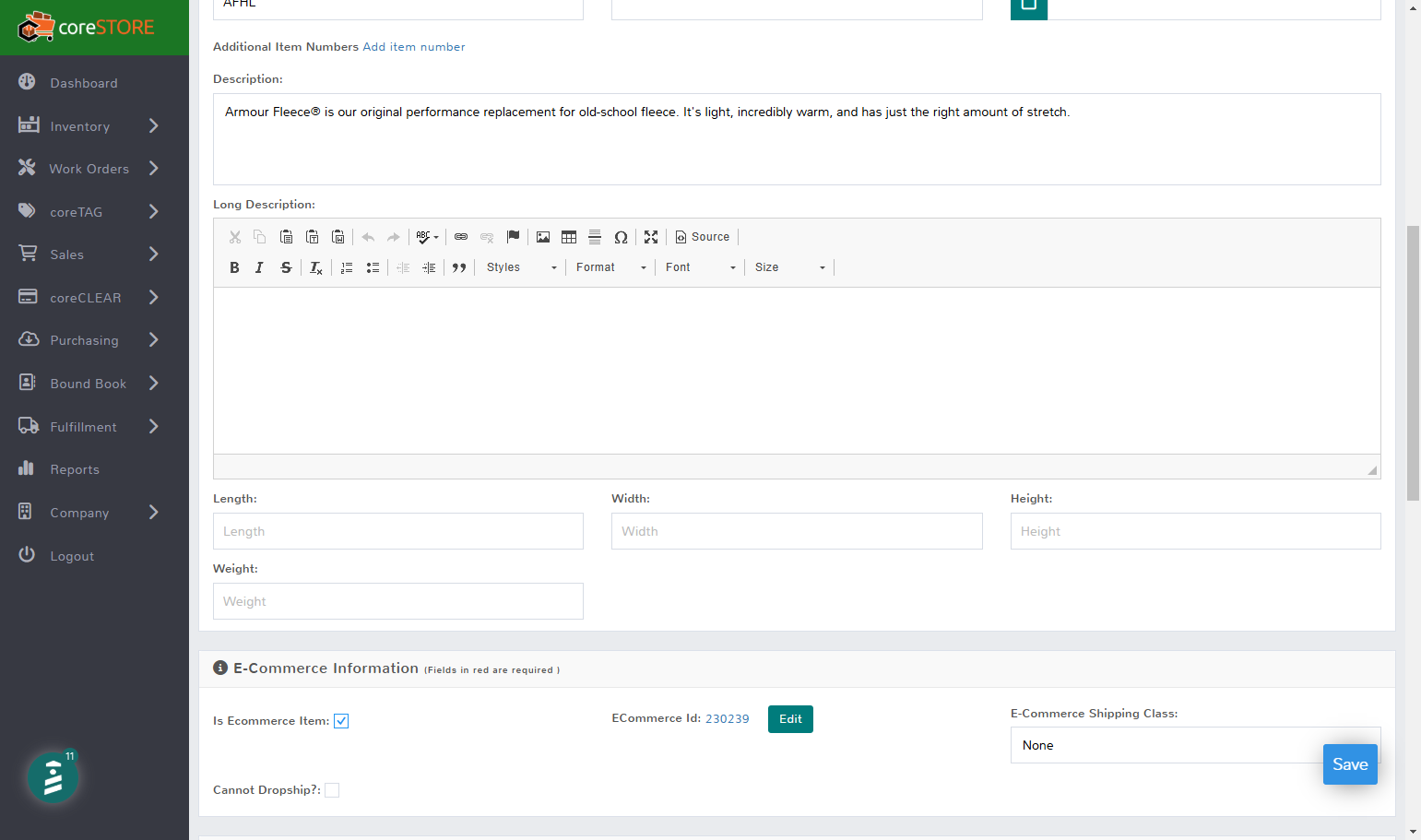The image size is (1421, 840).
Task: Insert a bulleted list
Action: point(373,267)
